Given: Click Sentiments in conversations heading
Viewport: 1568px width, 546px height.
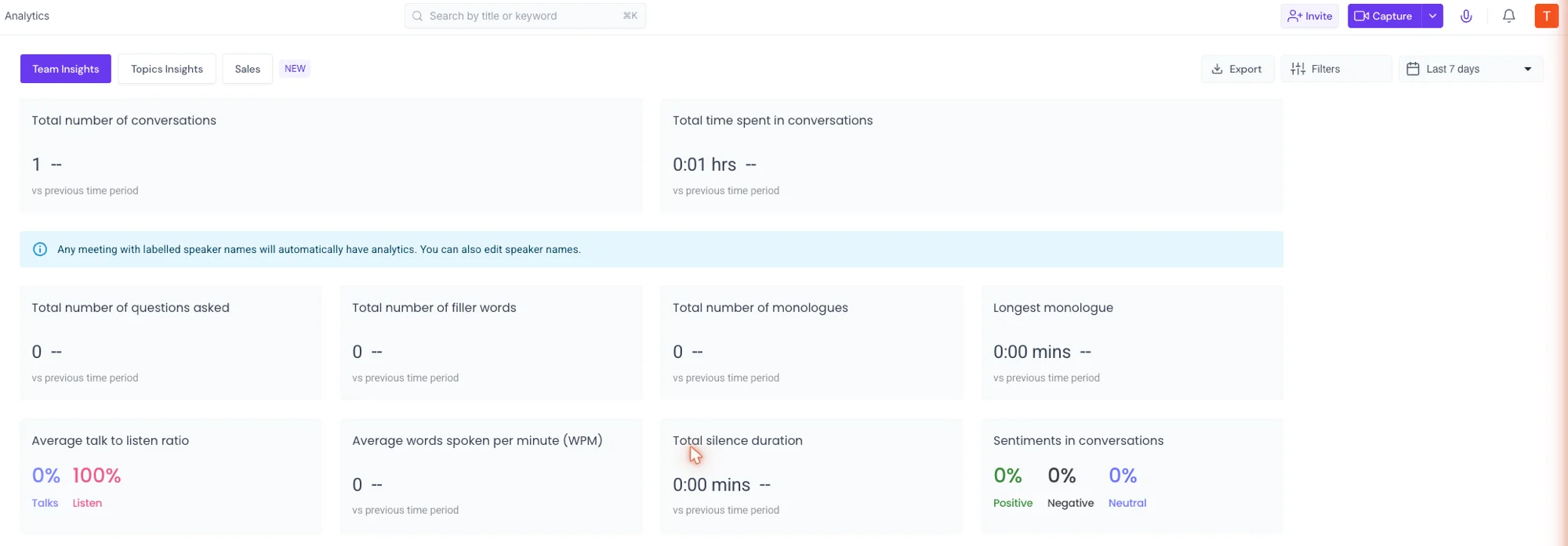Looking at the screenshot, I should (x=1078, y=441).
